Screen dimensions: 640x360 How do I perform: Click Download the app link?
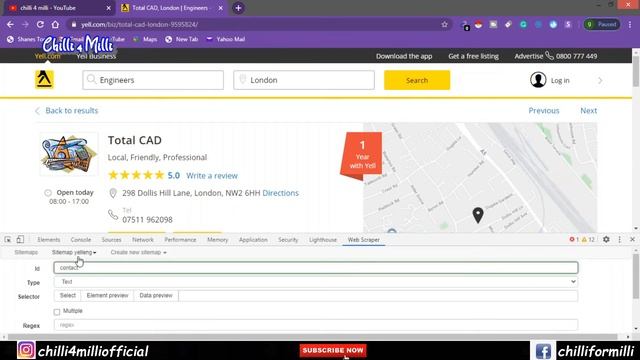[404, 56]
